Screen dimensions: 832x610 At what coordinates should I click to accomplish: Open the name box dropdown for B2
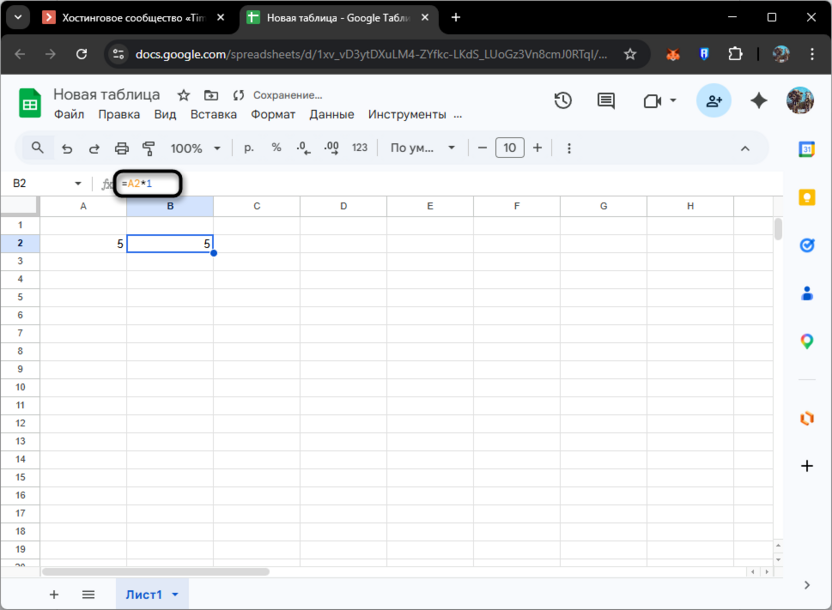(x=78, y=184)
